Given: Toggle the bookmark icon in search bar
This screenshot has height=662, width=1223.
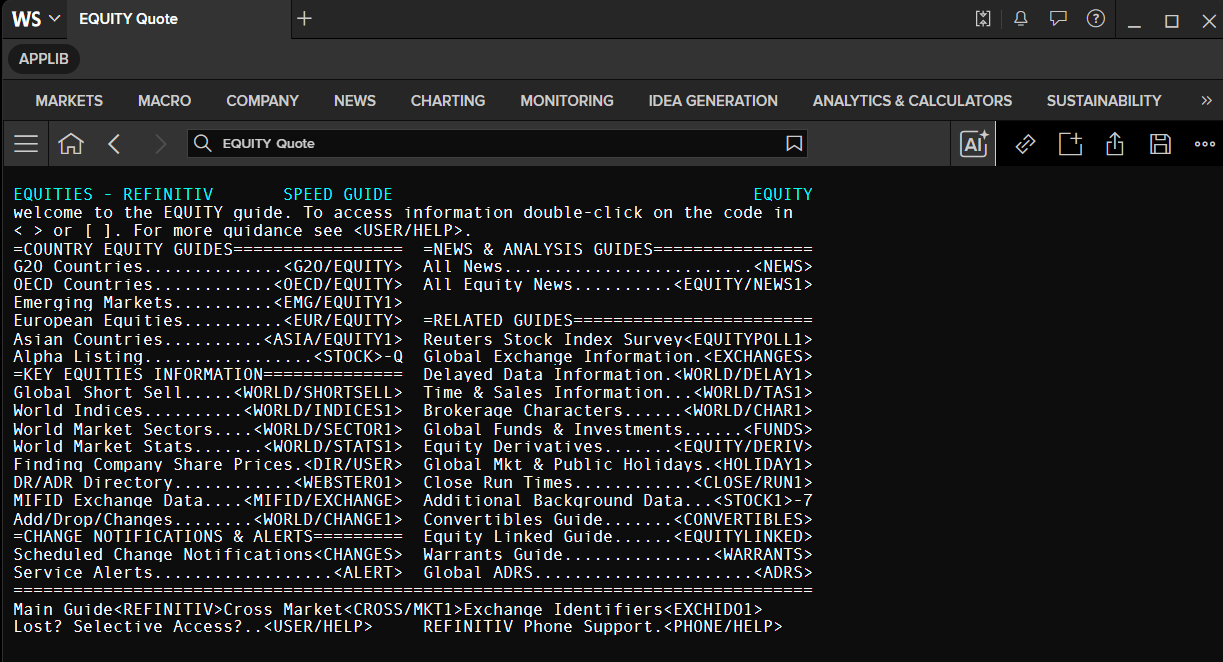Looking at the screenshot, I should coord(794,144).
